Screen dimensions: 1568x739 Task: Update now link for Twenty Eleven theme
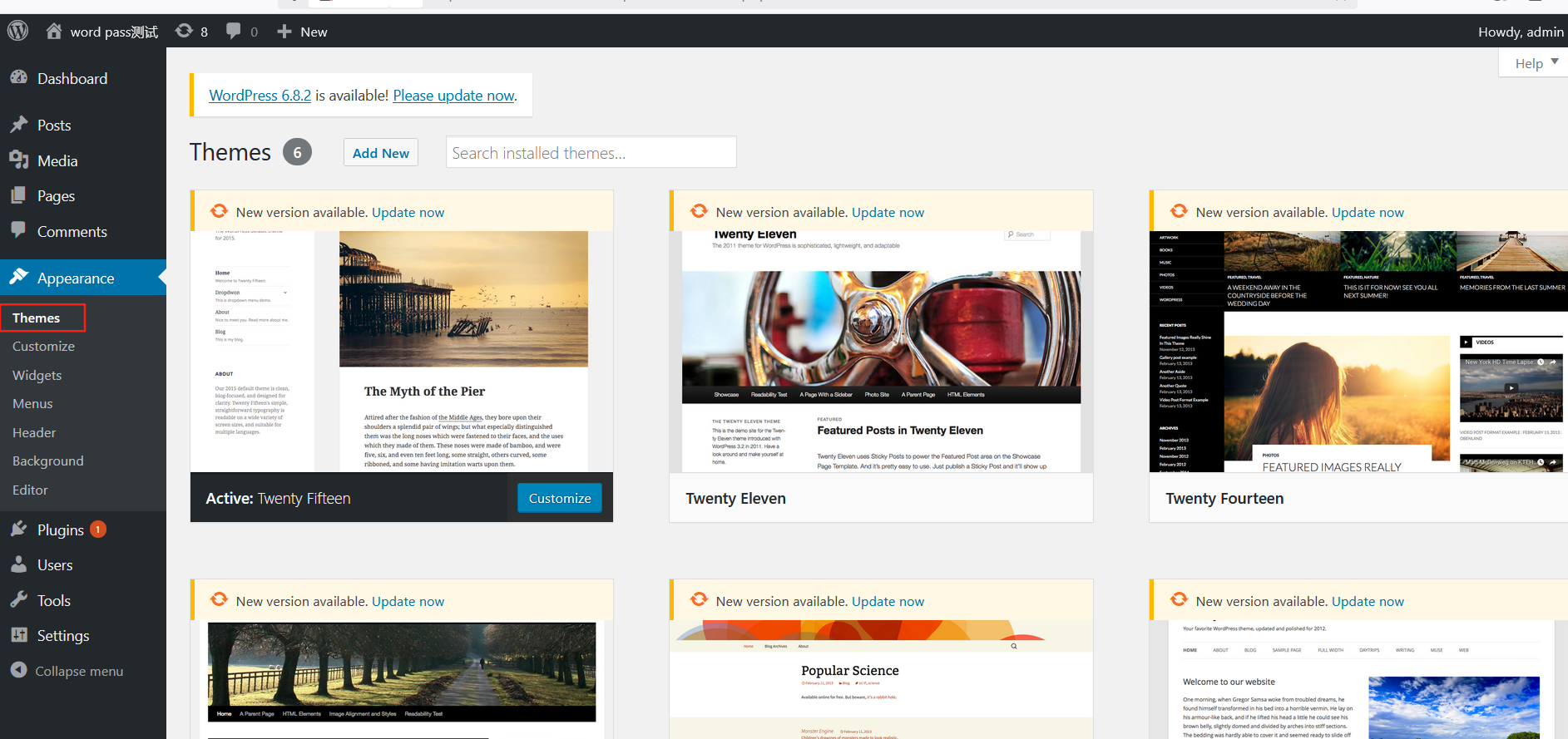[888, 212]
